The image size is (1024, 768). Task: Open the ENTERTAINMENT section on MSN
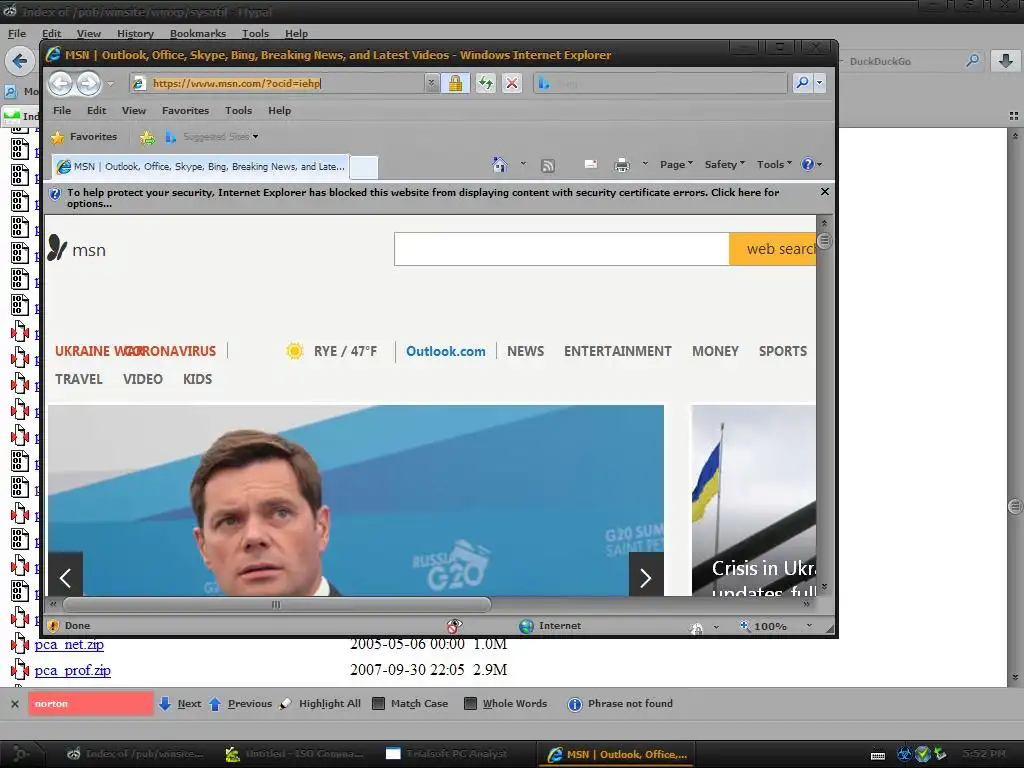tap(618, 351)
